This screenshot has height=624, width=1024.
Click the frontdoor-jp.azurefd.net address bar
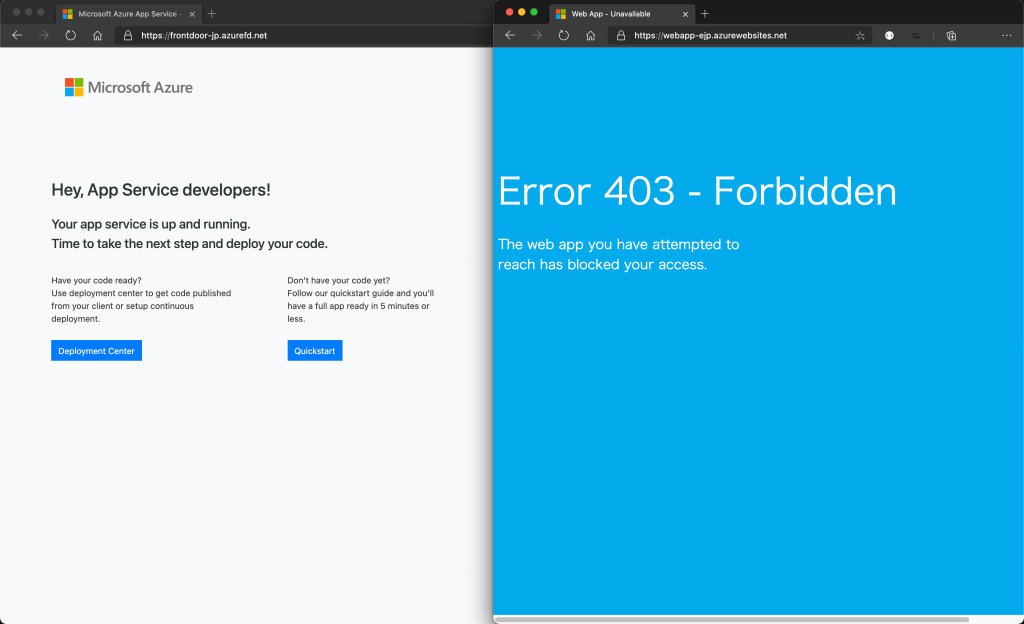300,35
